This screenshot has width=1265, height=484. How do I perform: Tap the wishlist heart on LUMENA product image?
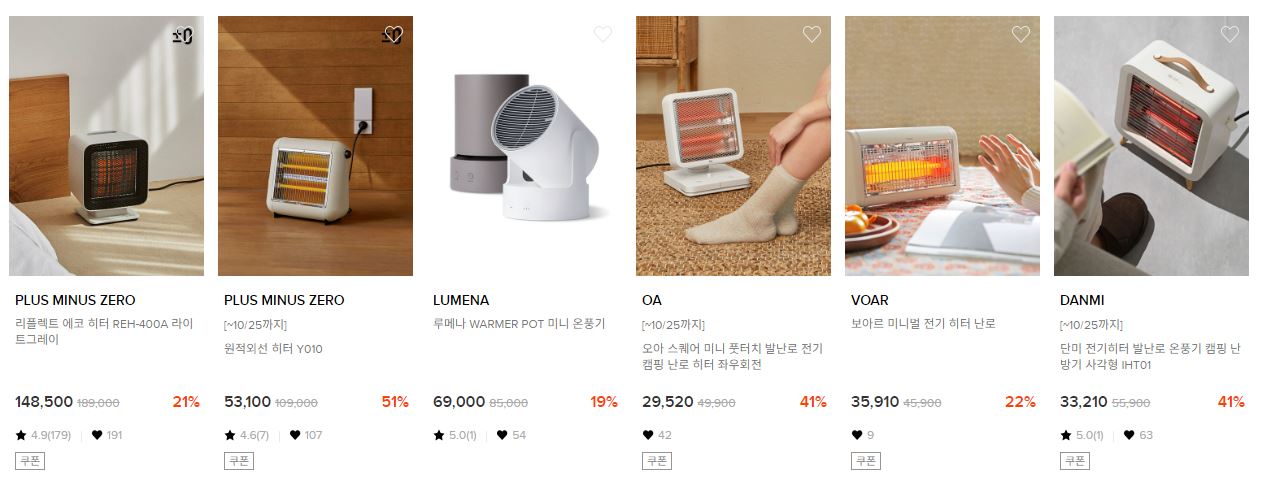(602, 34)
